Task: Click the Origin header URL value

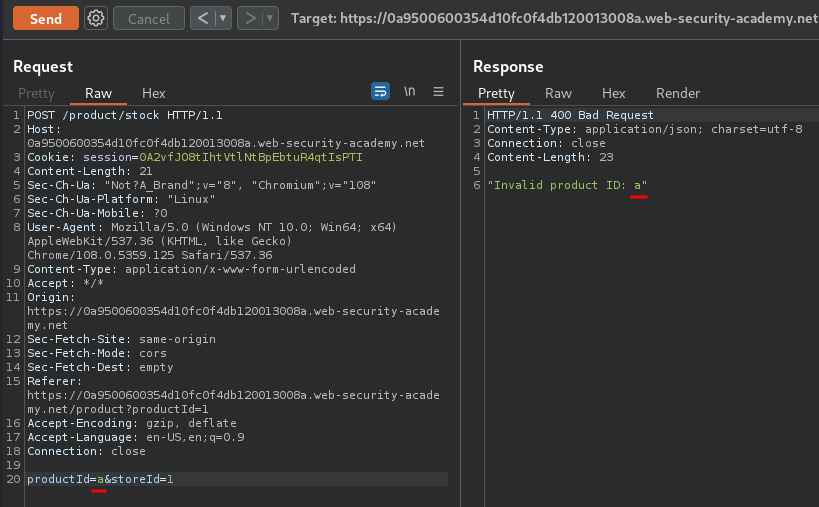Action: click(233, 318)
